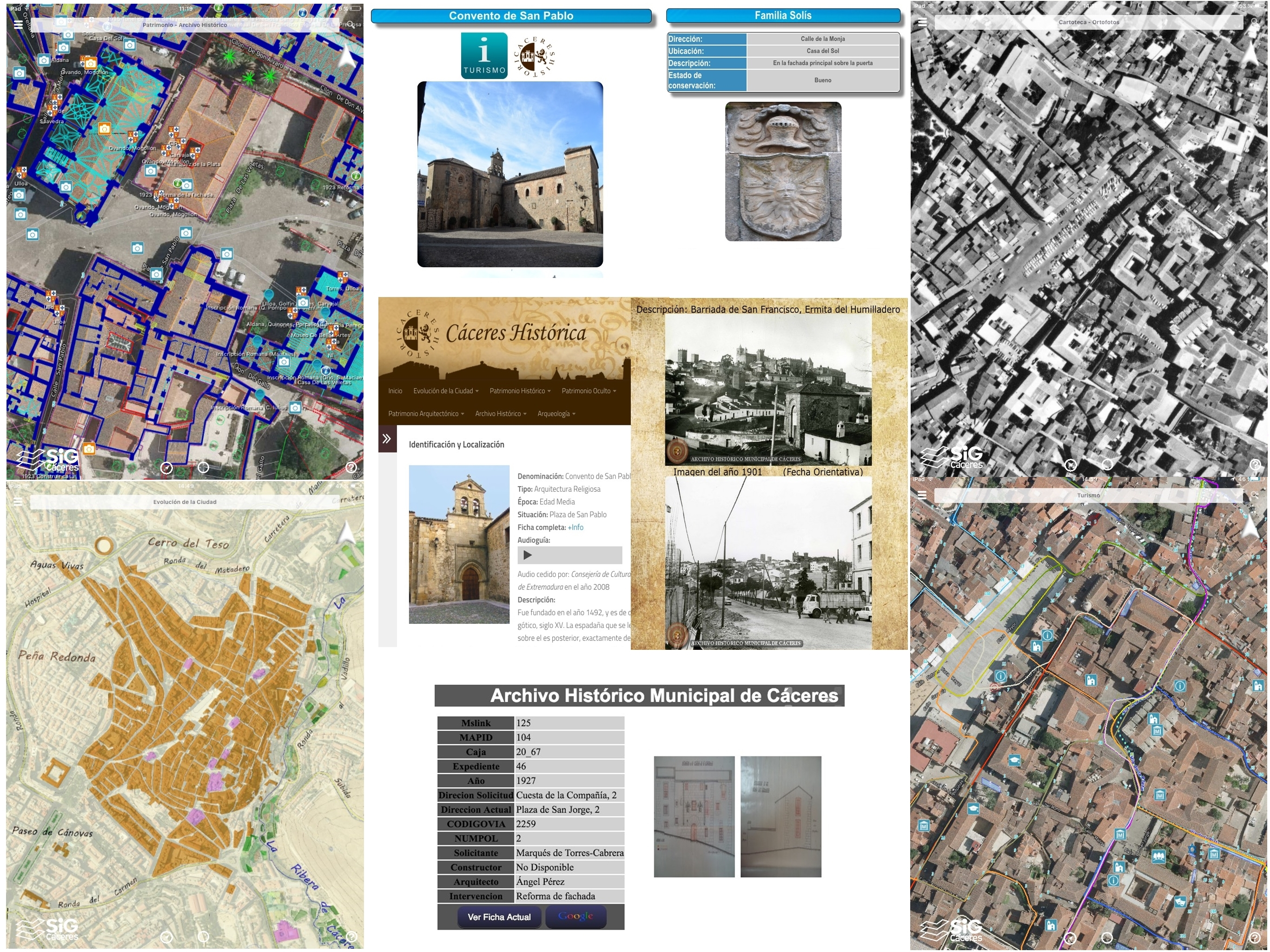Tap locate crosshair in Cartoteca - Ortofotos map

coord(1107,464)
